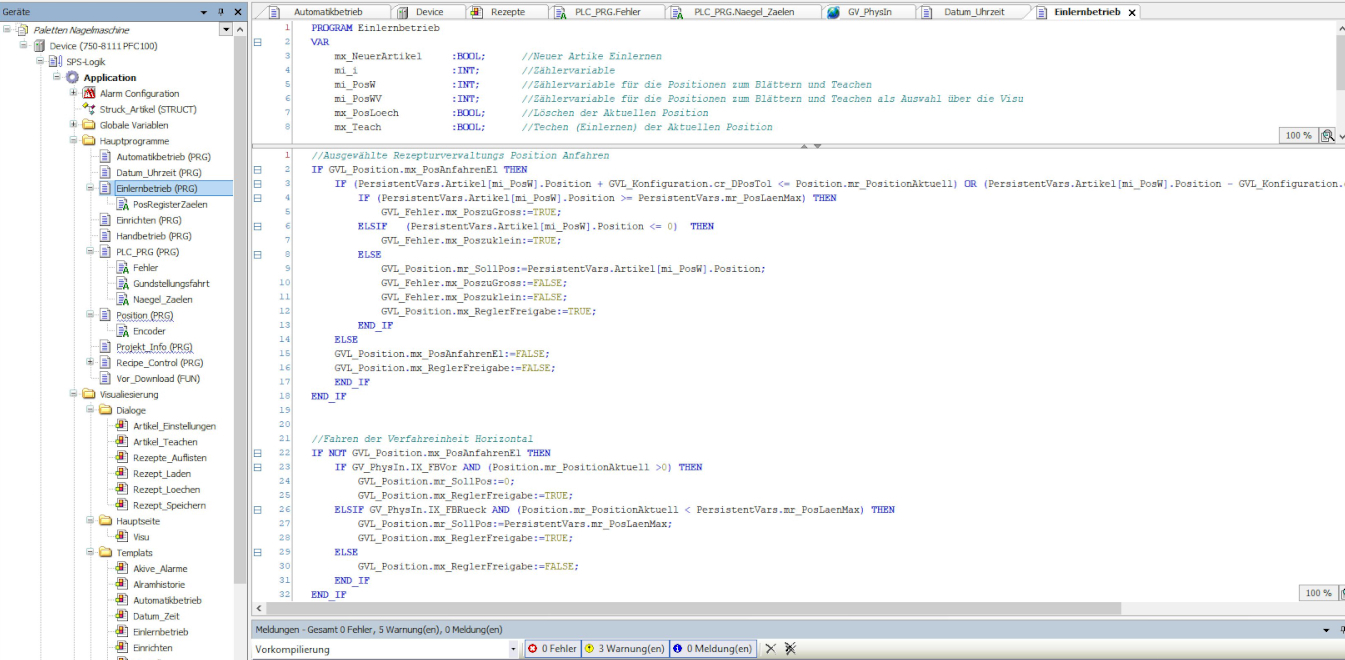Select the Naegel_Zaelen action in tree

coord(163,299)
